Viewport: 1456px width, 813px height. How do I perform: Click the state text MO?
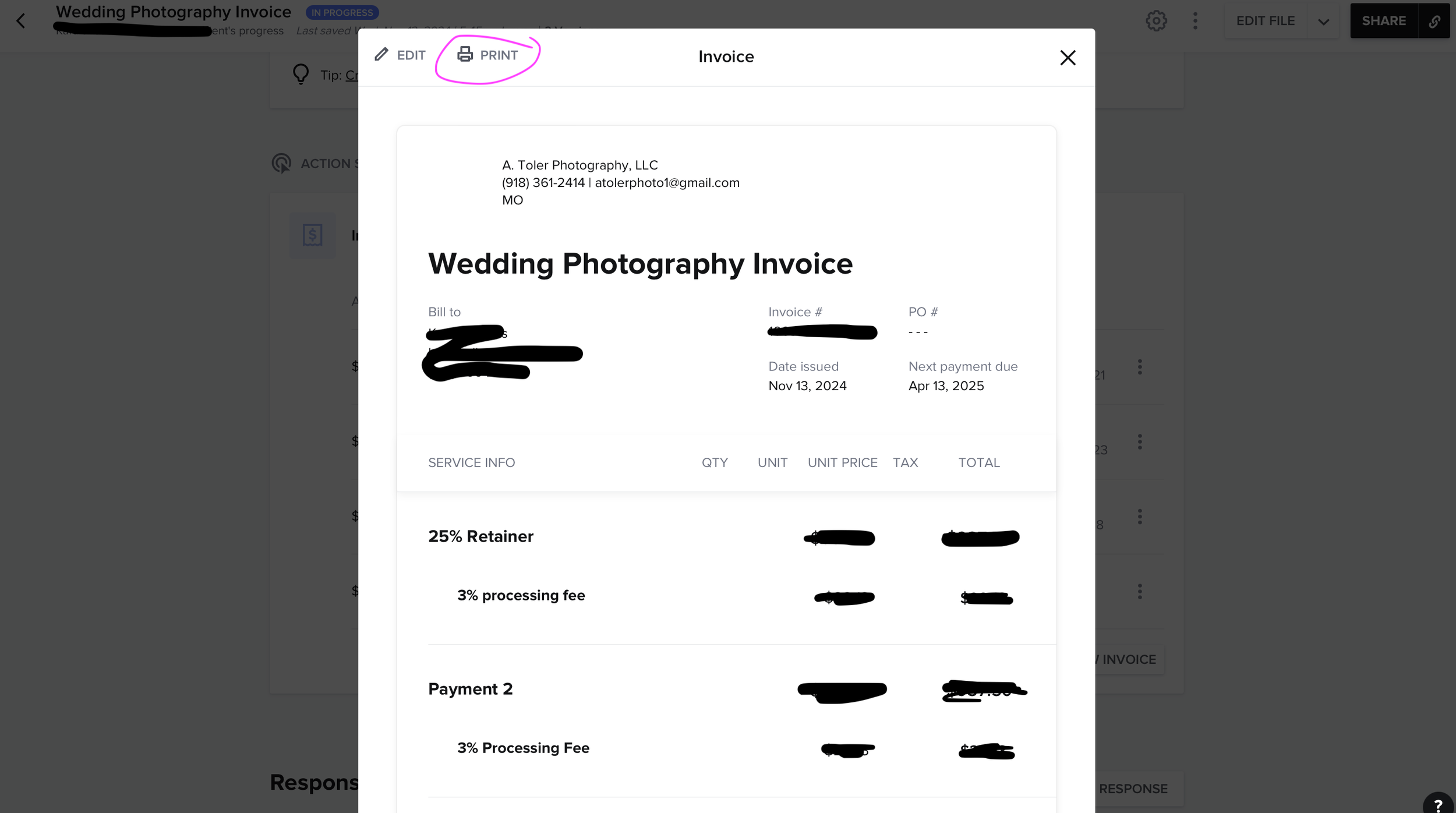pyautogui.click(x=513, y=200)
